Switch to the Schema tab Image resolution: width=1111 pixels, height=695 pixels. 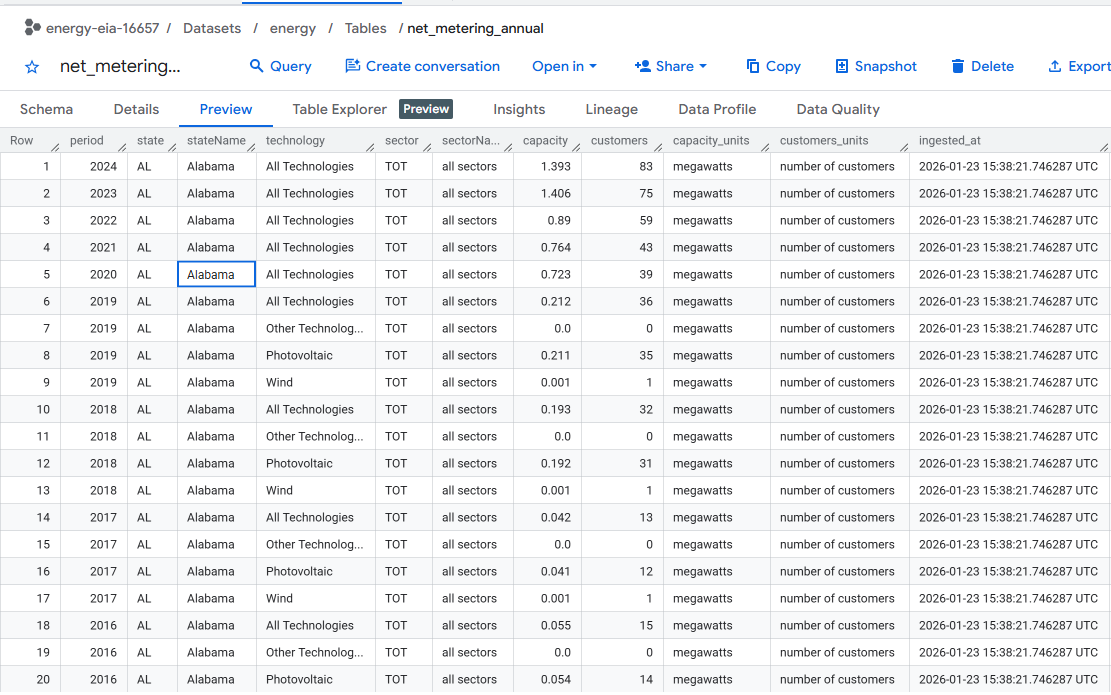[x=46, y=109]
